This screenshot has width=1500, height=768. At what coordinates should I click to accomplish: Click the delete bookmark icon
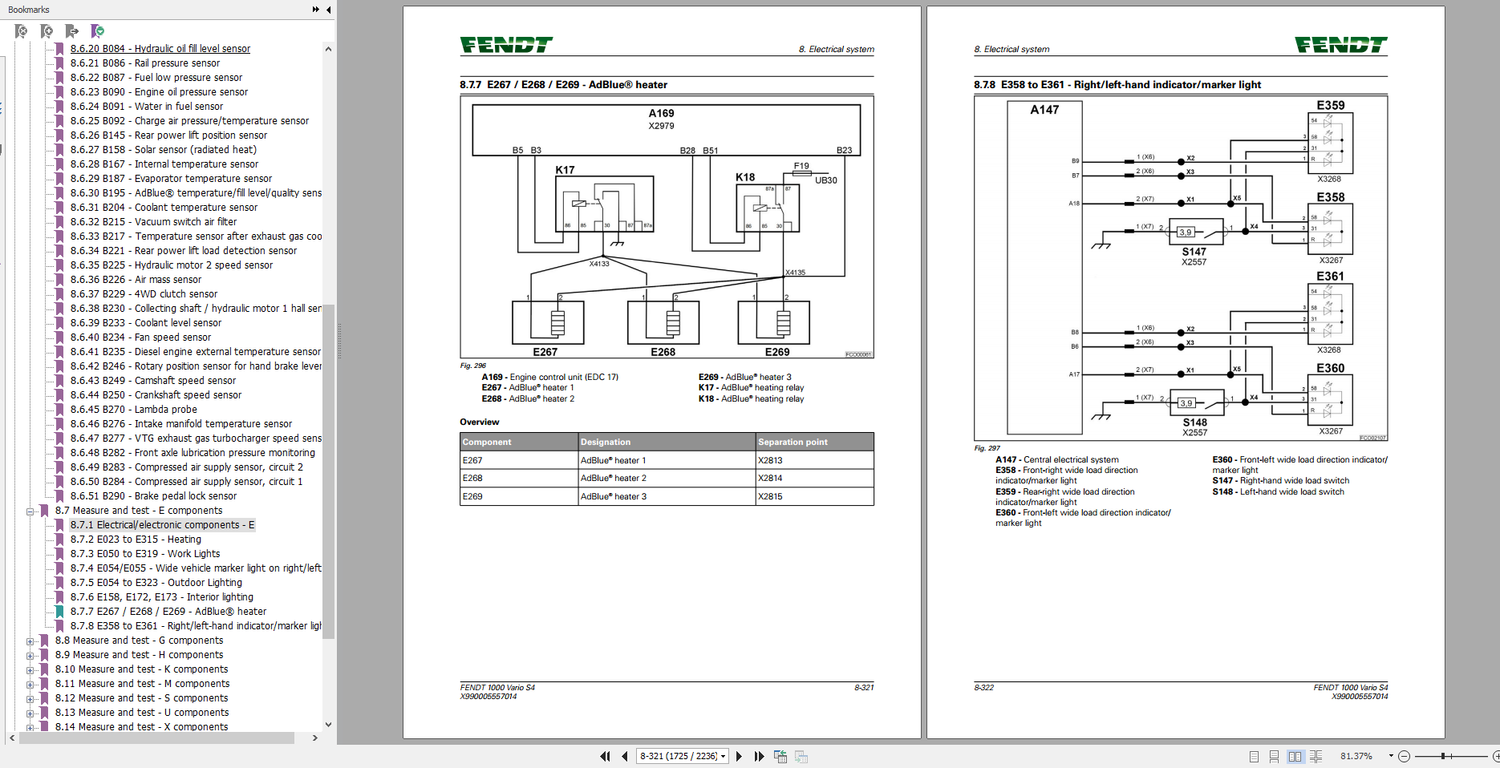coord(21,31)
